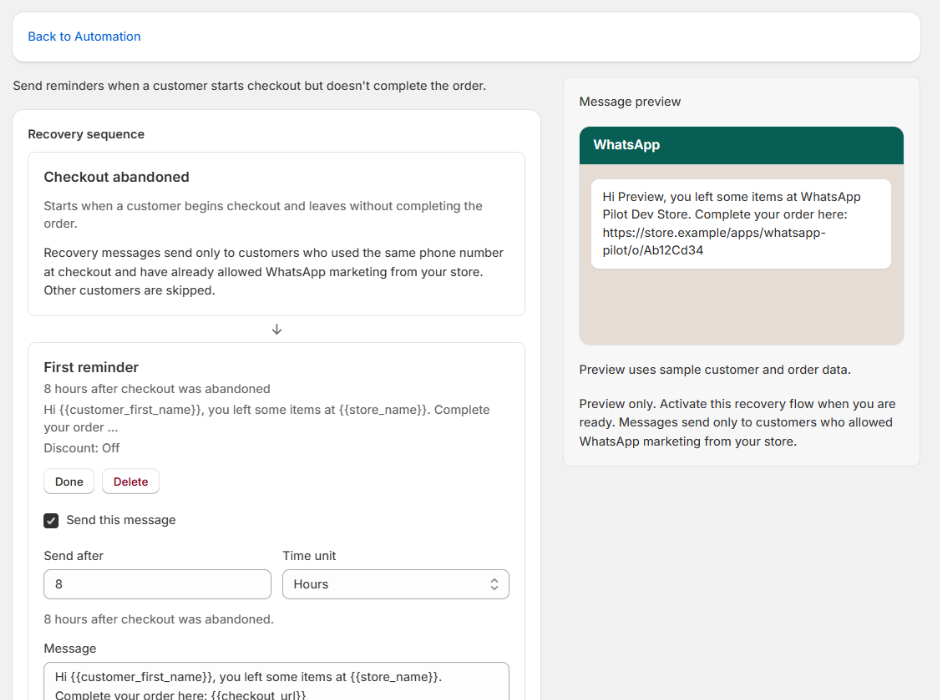
Task: Click the 'Send after' field label
Action: tap(73, 556)
